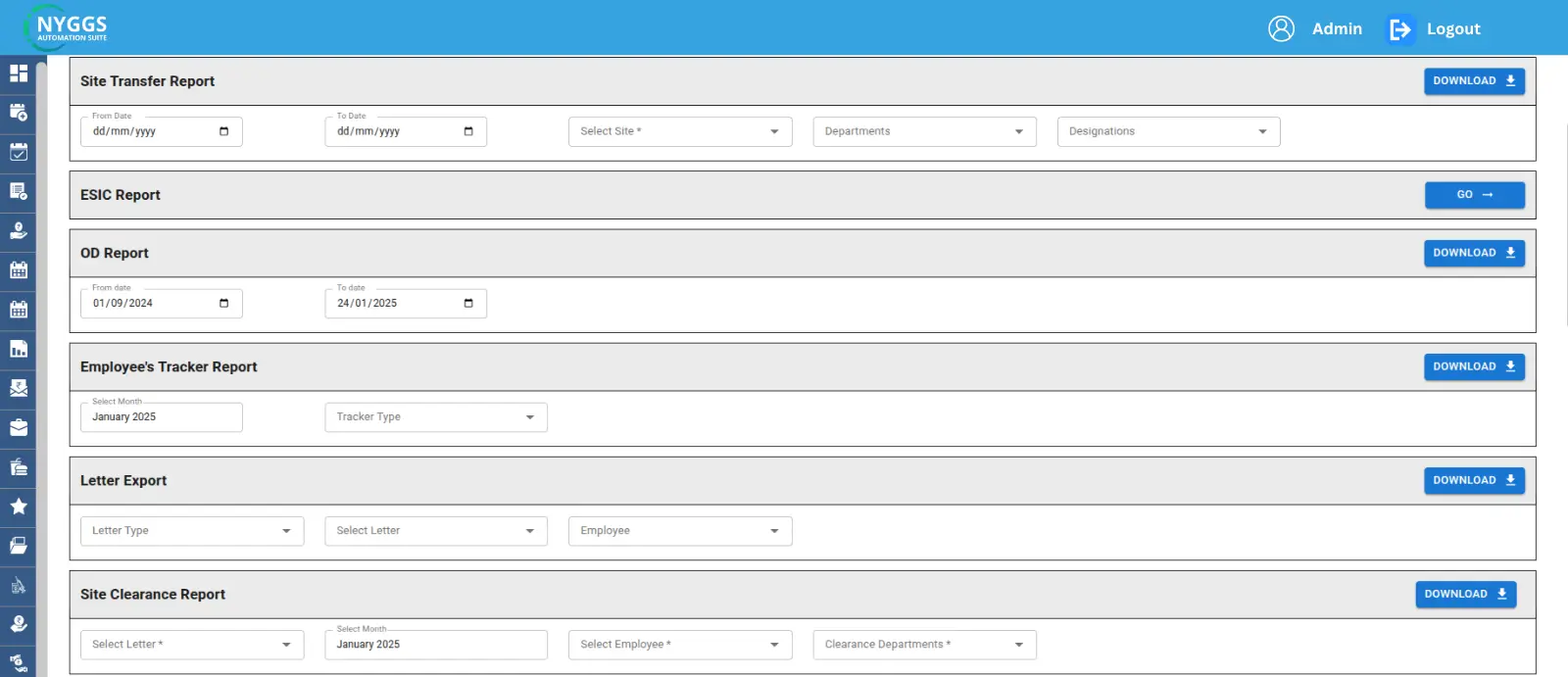Click the Site Clearance Report heading
The width and height of the screenshot is (1568, 677).
[153, 594]
